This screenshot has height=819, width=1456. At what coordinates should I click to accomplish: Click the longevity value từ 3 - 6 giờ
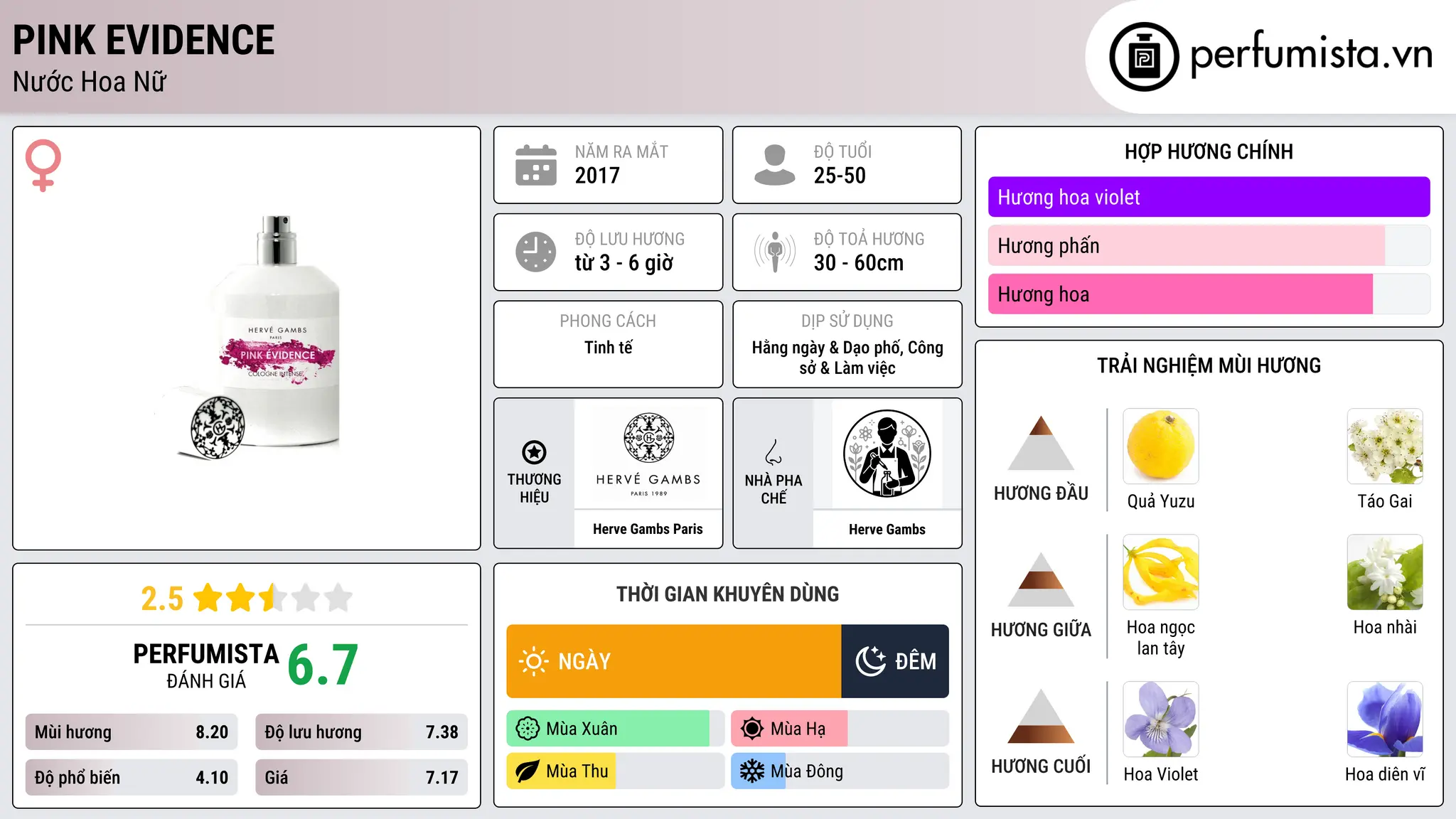624,263
